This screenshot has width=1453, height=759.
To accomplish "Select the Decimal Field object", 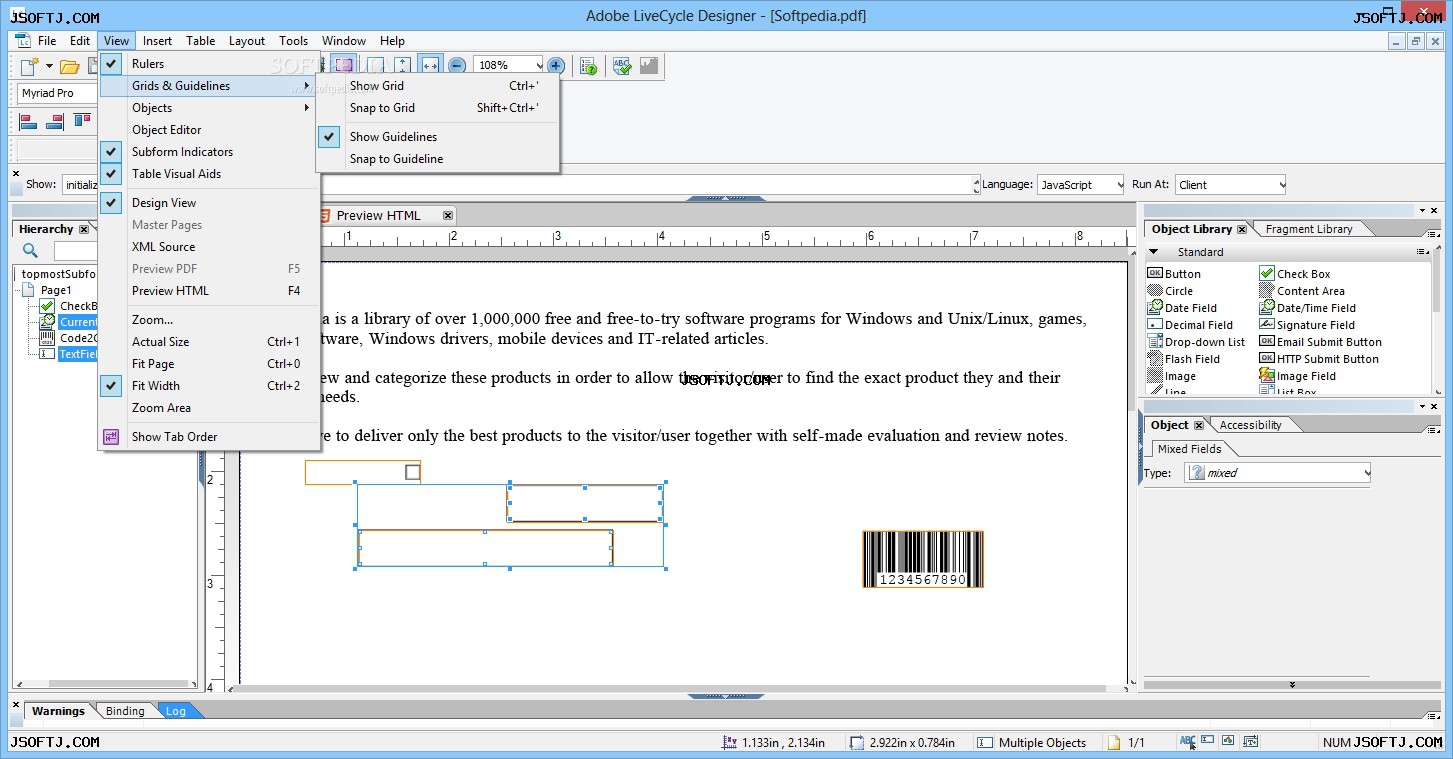I will pos(1190,325).
